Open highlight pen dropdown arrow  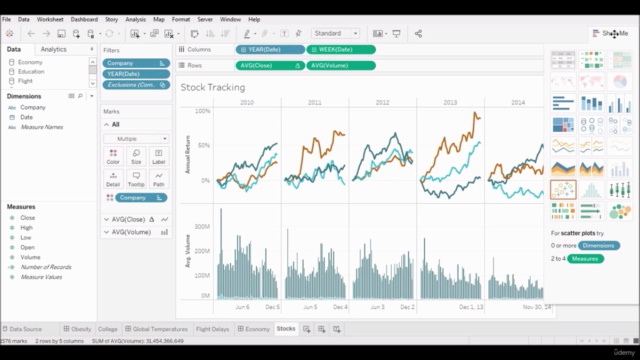click(x=255, y=34)
